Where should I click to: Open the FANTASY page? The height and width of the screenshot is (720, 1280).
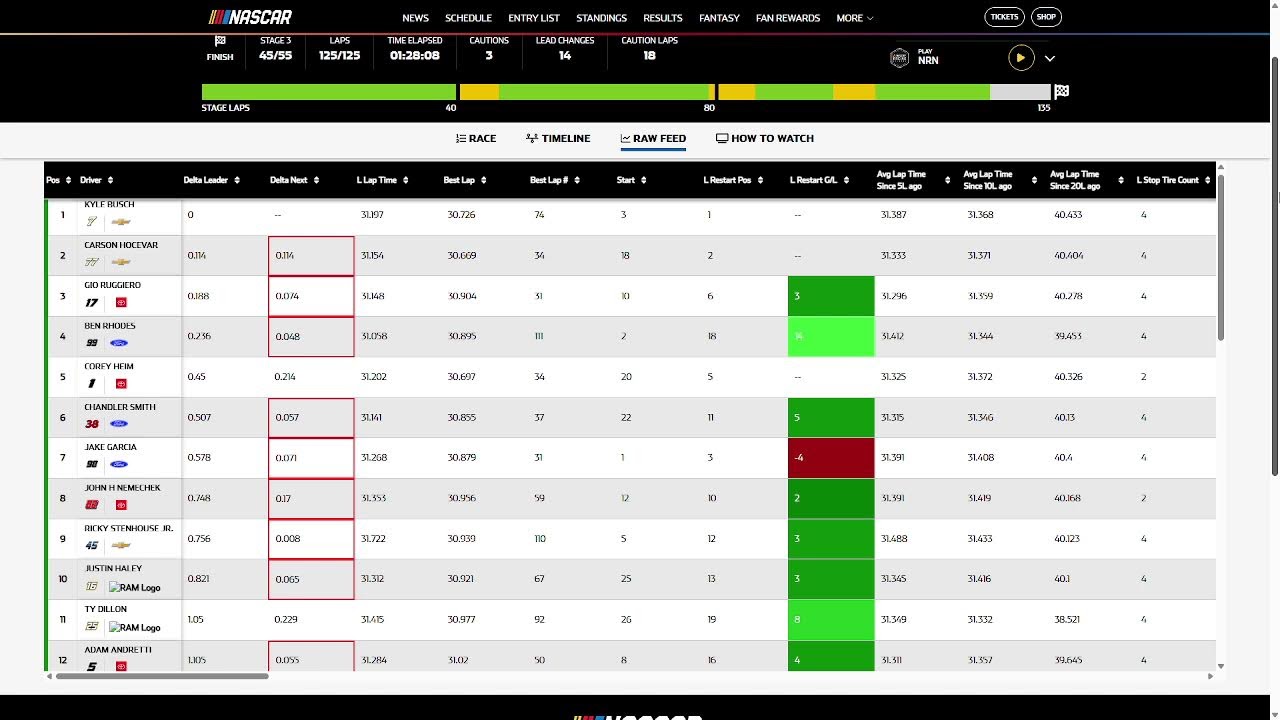point(719,18)
